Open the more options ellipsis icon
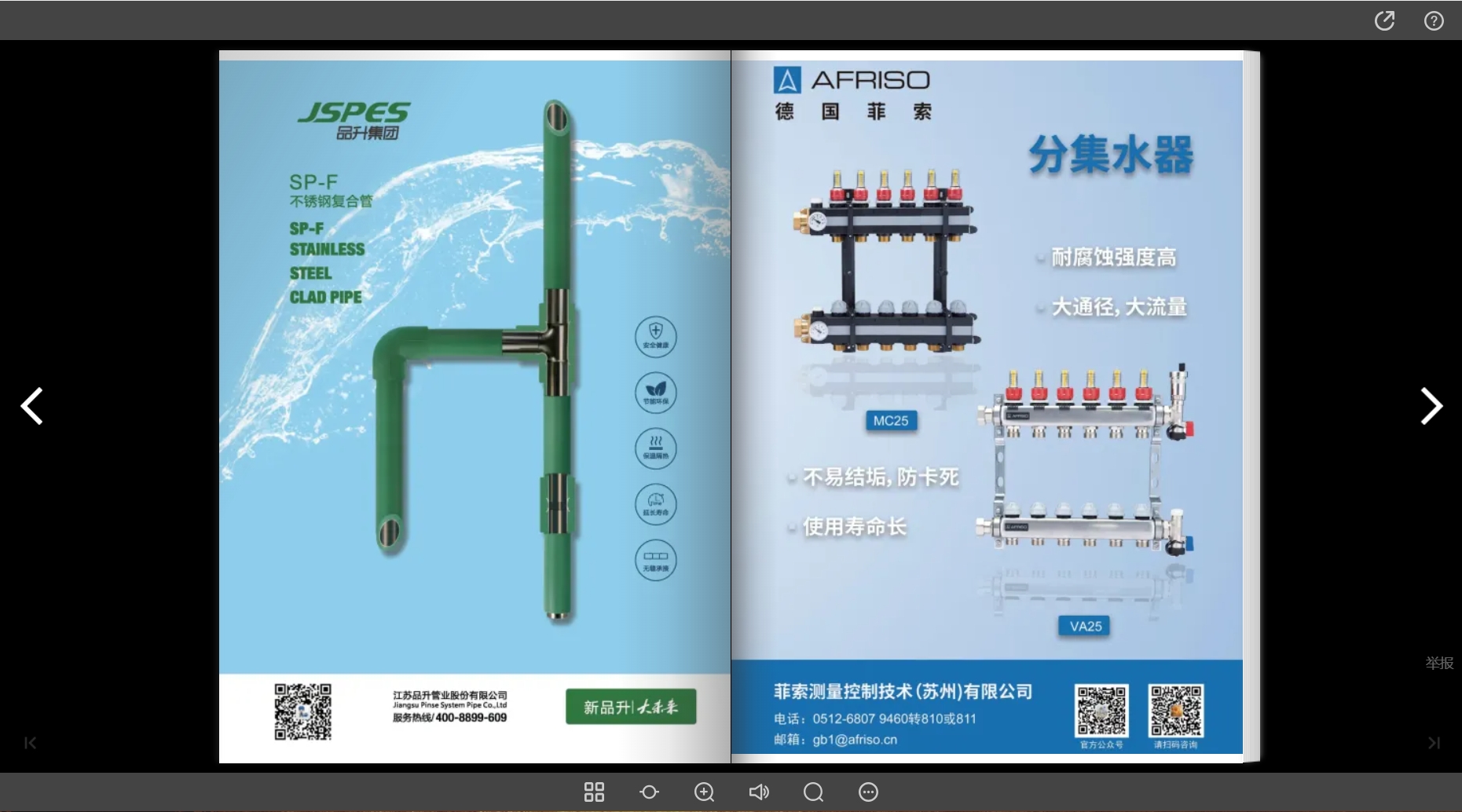The image size is (1462, 812). tap(868, 792)
